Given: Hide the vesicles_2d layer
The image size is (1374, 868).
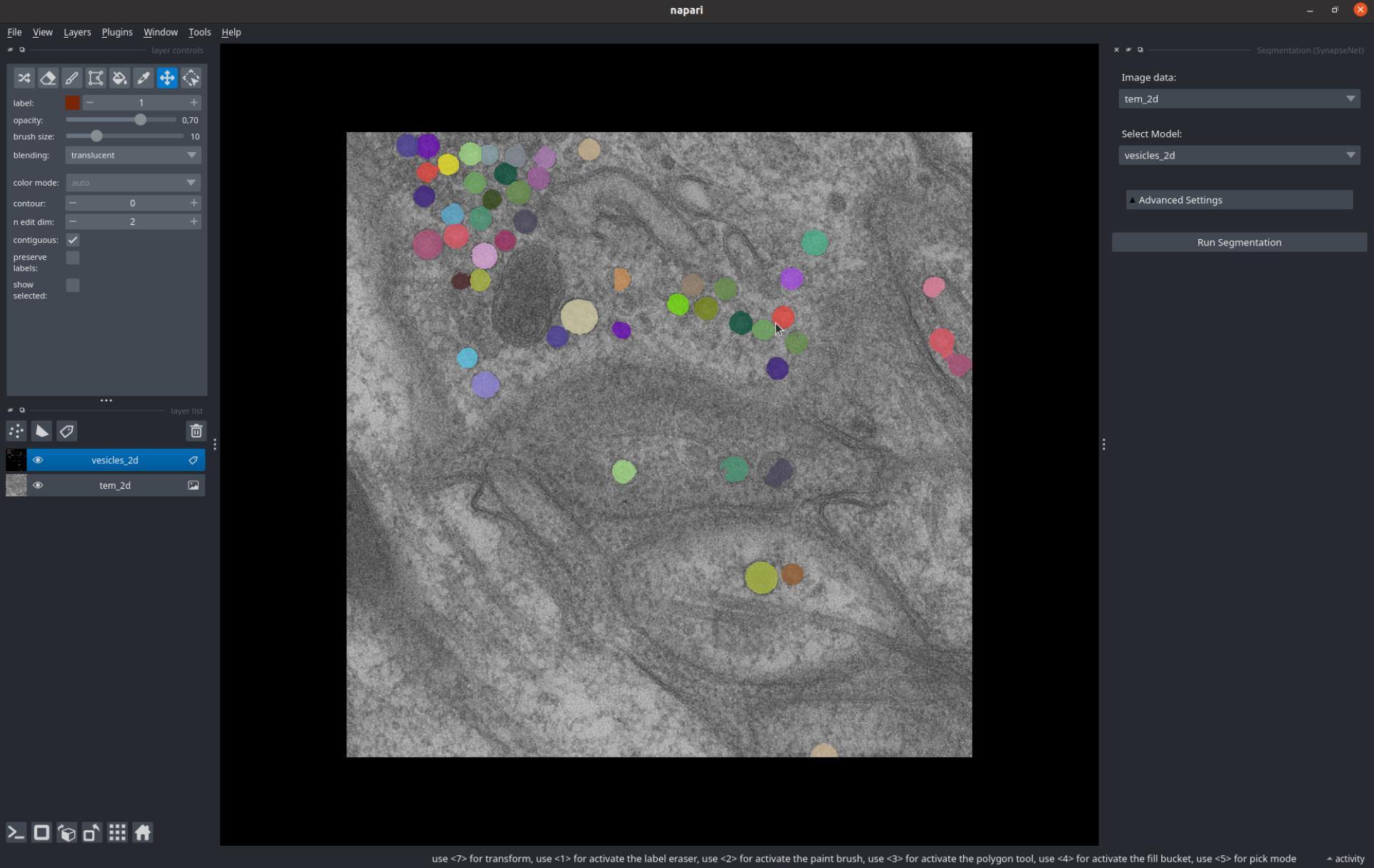Looking at the screenshot, I should pyautogui.click(x=38, y=460).
